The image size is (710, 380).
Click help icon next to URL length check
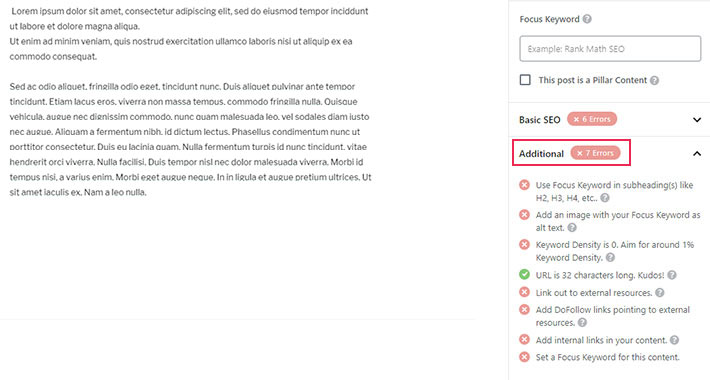coord(672,275)
